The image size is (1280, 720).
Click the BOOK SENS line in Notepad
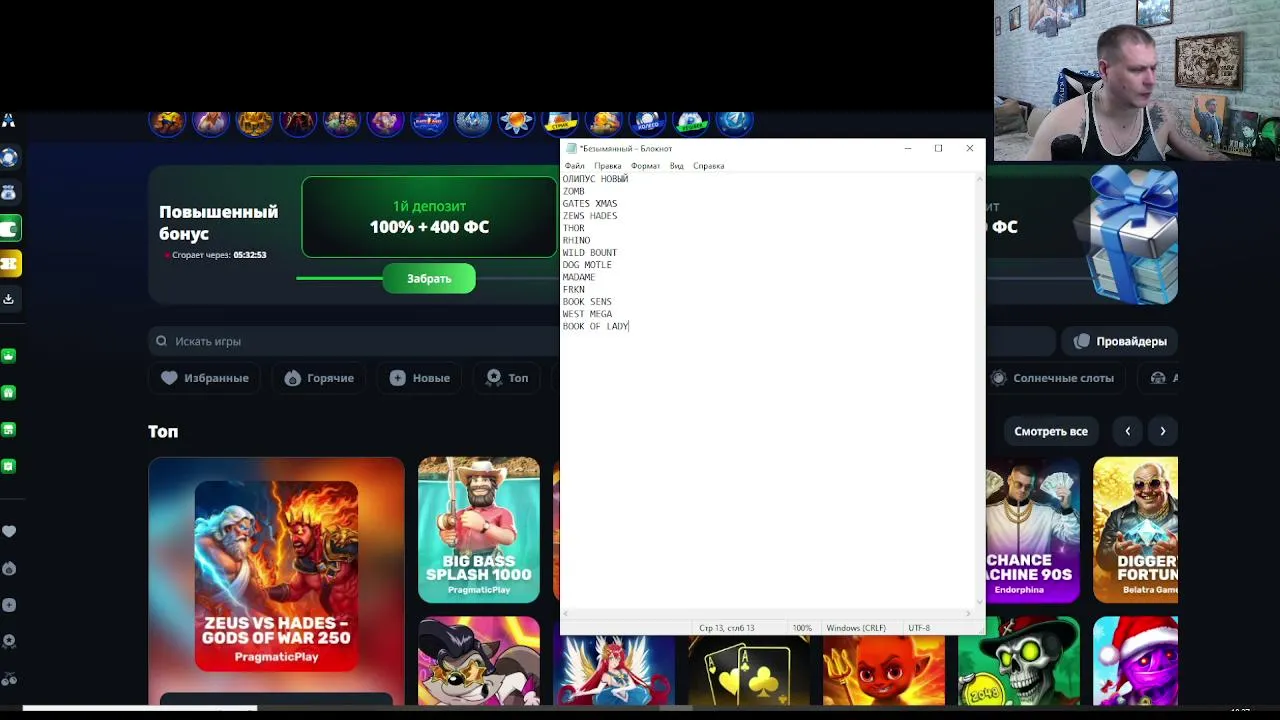[x=587, y=302]
